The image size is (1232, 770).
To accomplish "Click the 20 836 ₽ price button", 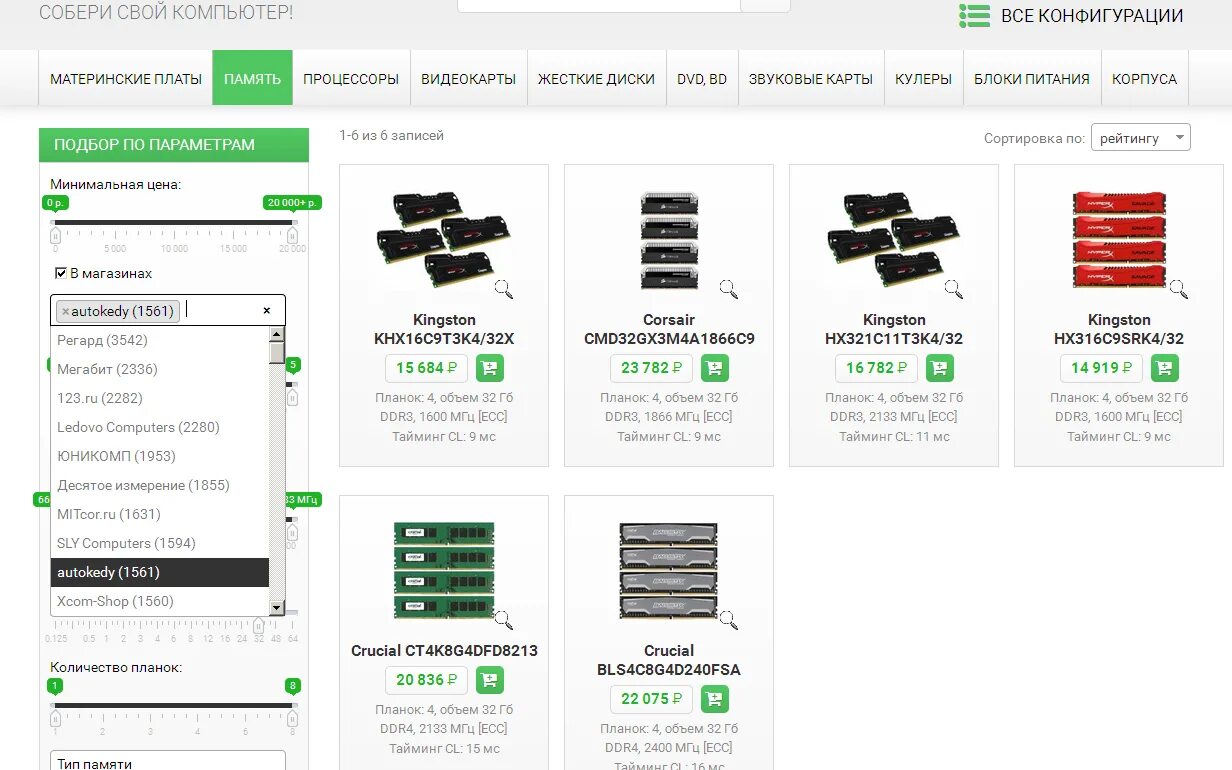I will [427, 680].
